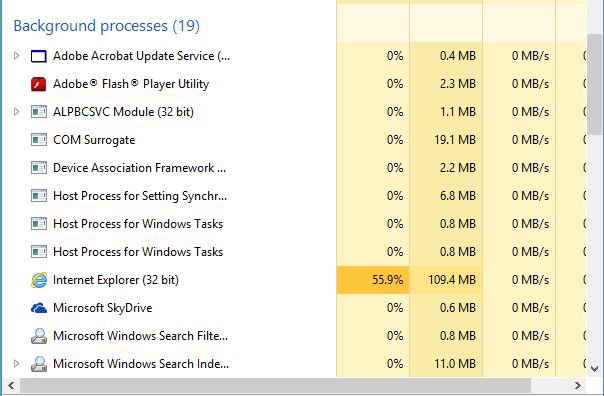Viewport: 604px width, 396px height.
Task: Click the 109.4 MB memory value
Action: (x=452, y=280)
